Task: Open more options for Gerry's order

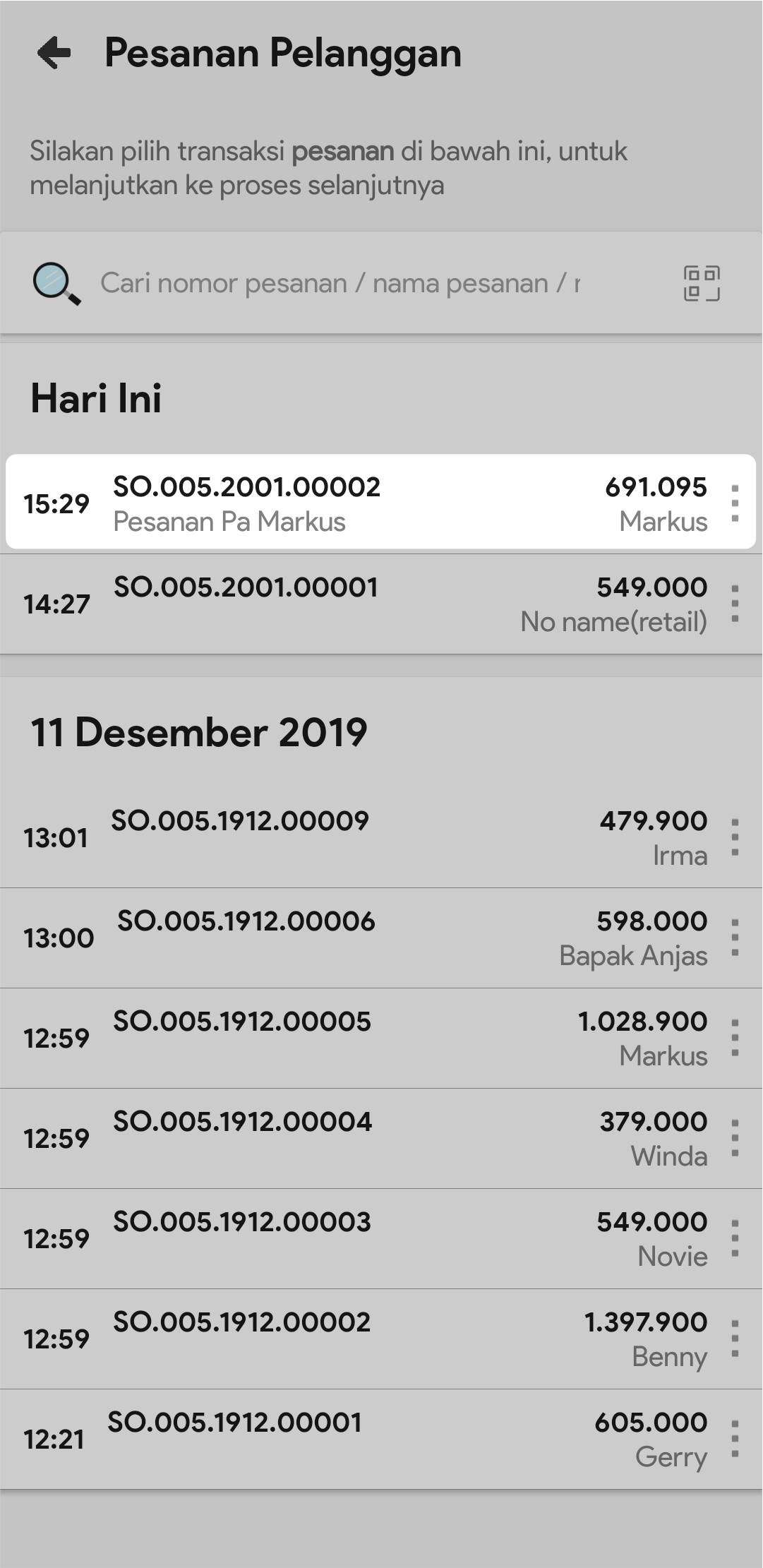Action: pos(735,1439)
